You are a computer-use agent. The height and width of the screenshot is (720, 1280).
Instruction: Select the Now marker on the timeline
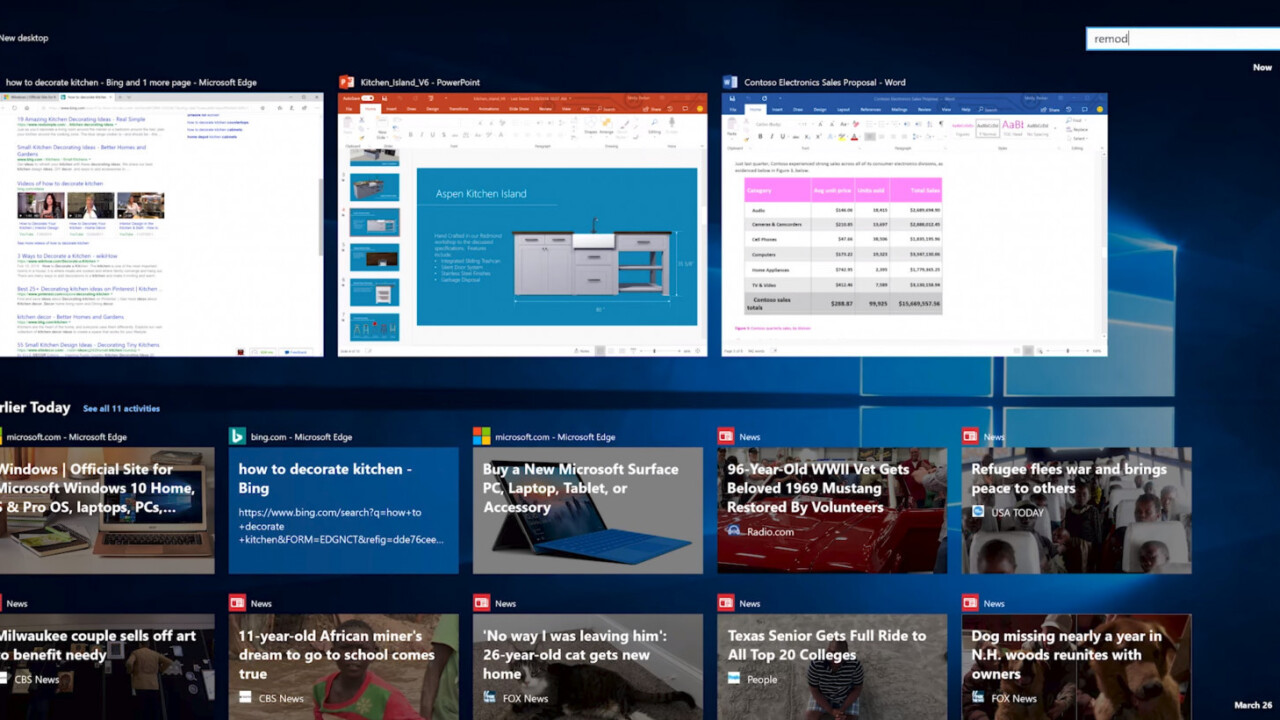(1262, 68)
